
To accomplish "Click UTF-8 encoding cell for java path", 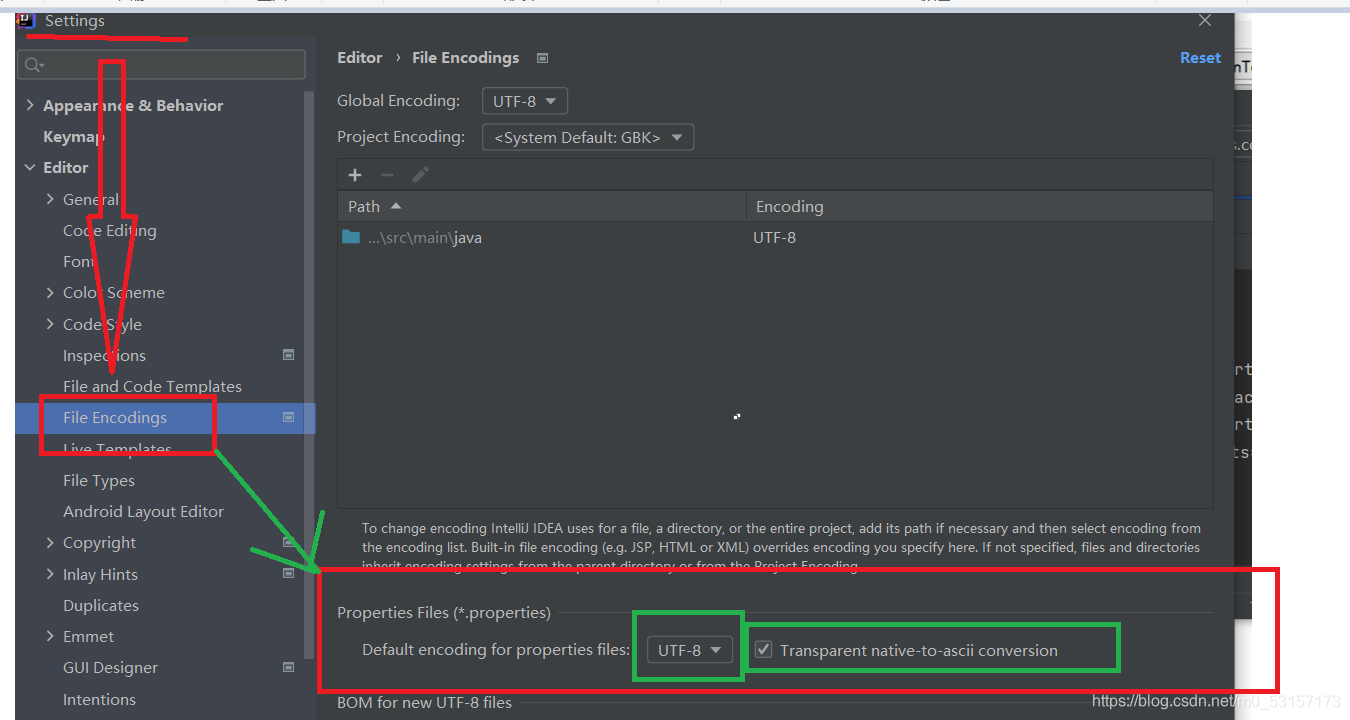I will click(x=775, y=237).
